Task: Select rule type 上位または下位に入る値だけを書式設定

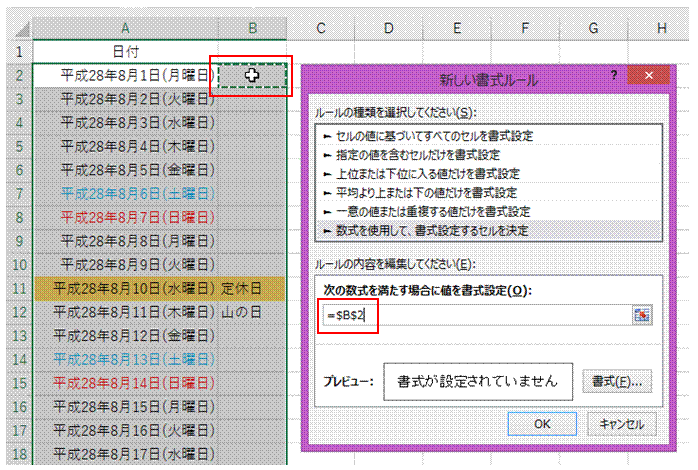Action: coord(488,174)
